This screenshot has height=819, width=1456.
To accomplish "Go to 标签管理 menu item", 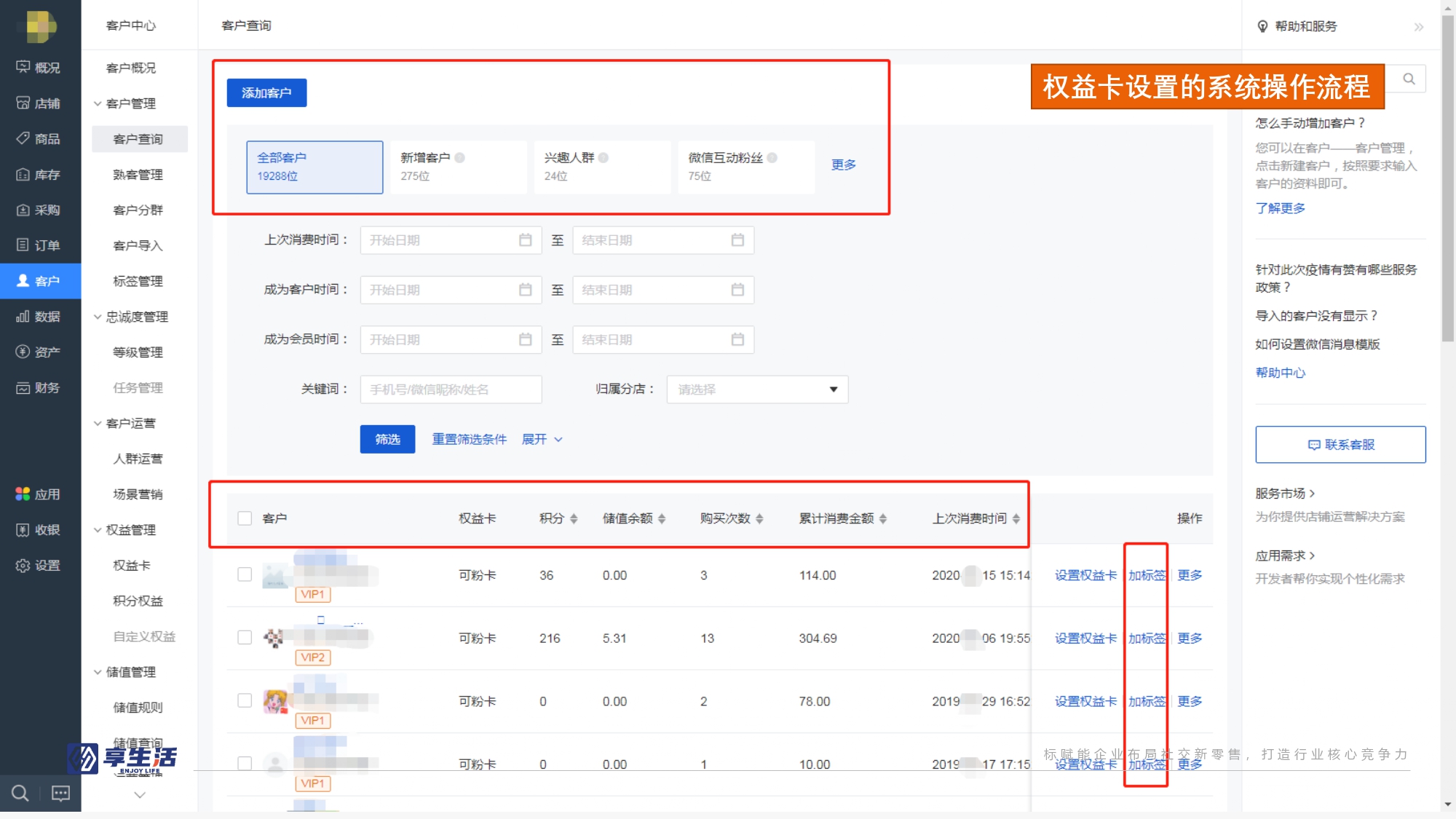I will (138, 281).
